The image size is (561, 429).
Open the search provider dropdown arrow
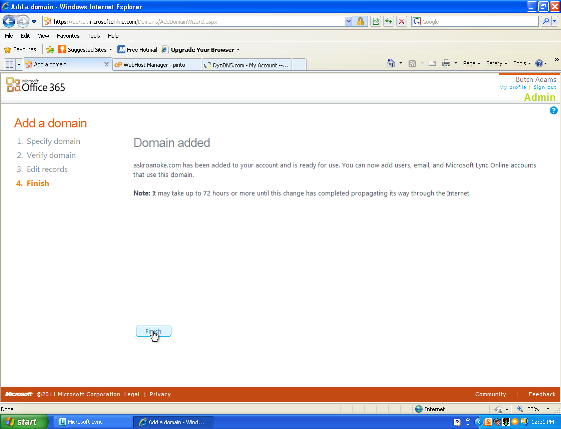click(555, 21)
